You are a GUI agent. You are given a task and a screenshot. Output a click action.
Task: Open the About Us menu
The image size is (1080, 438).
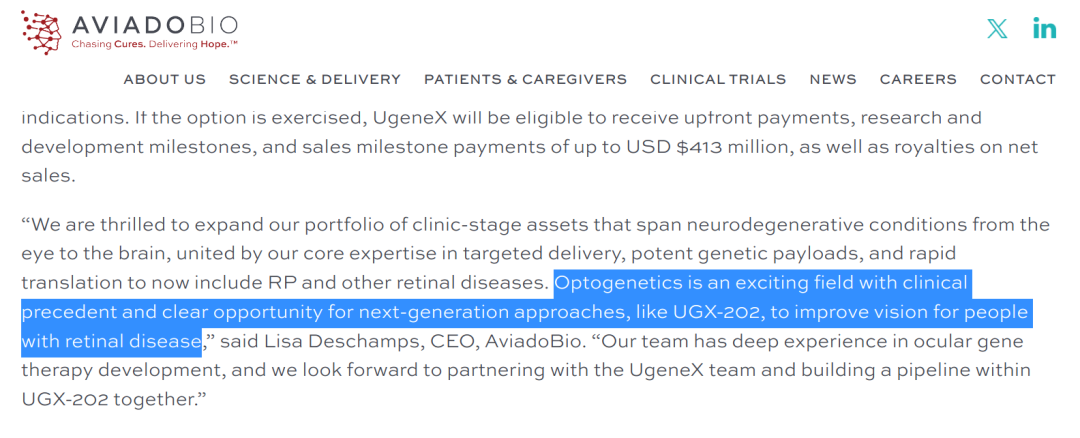point(165,79)
